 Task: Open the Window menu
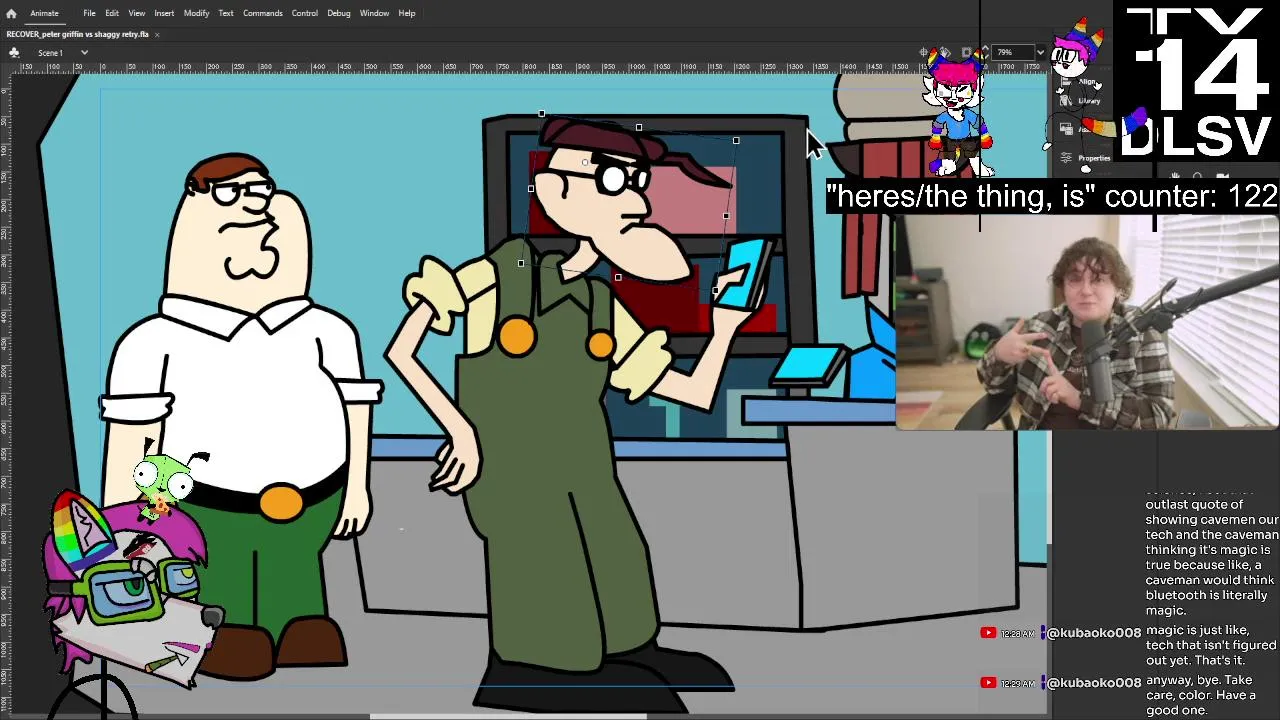[374, 13]
